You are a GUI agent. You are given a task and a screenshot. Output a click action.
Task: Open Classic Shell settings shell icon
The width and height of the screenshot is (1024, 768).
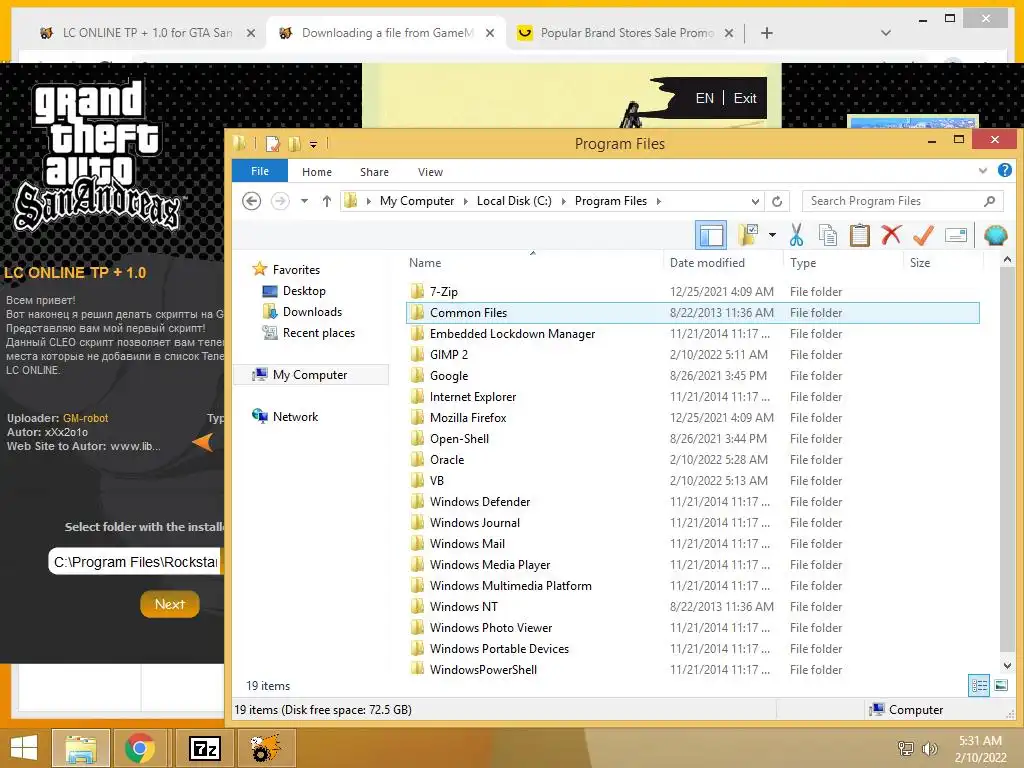[995, 235]
